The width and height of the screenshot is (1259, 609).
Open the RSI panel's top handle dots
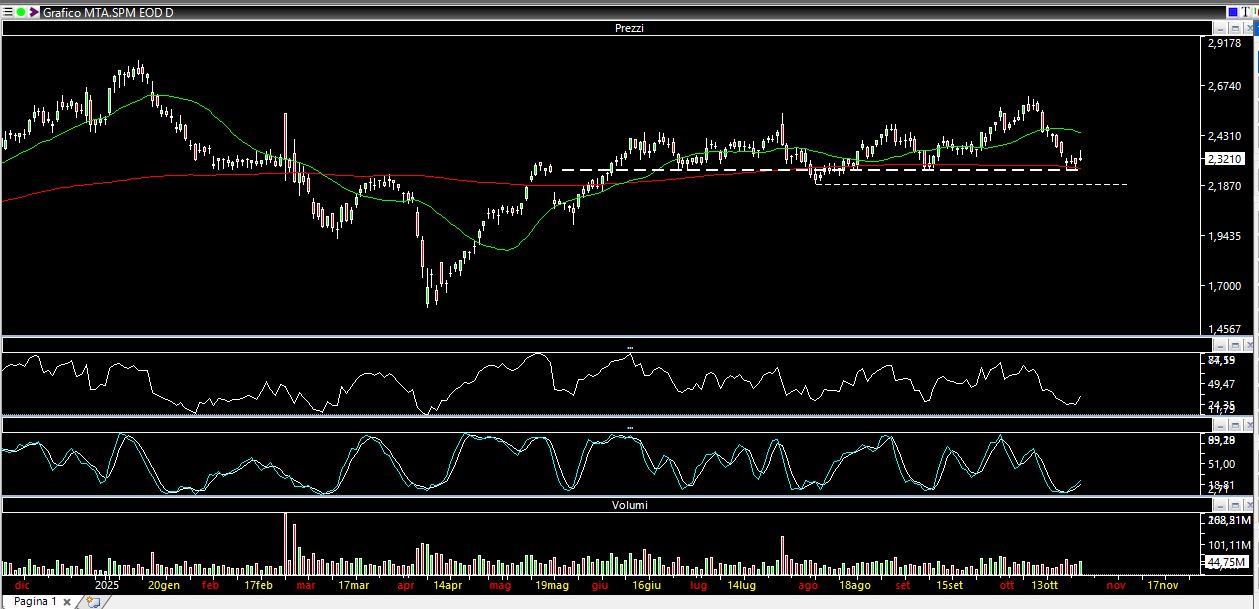[x=629, y=347]
